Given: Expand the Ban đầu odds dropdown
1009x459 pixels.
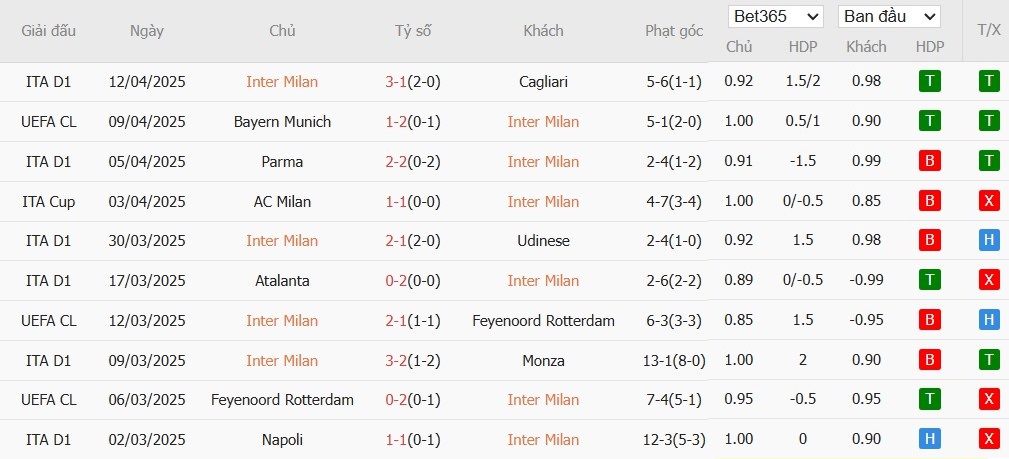Looking at the screenshot, I should pyautogui.click(x=889, y=17).
